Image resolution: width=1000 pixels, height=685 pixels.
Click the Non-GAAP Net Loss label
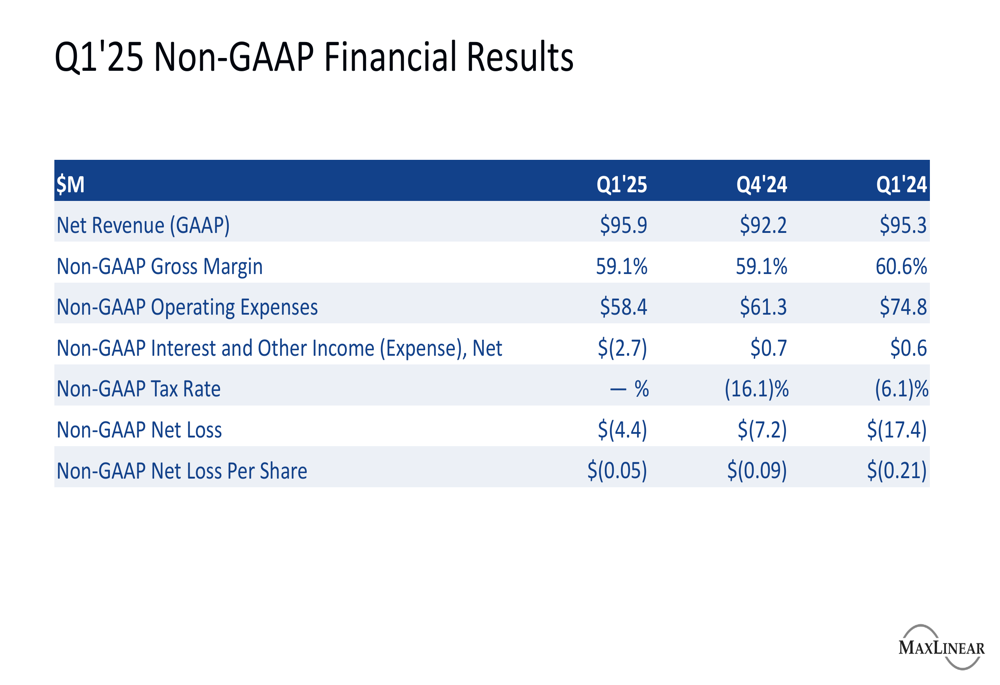click(x=139, y=430)
